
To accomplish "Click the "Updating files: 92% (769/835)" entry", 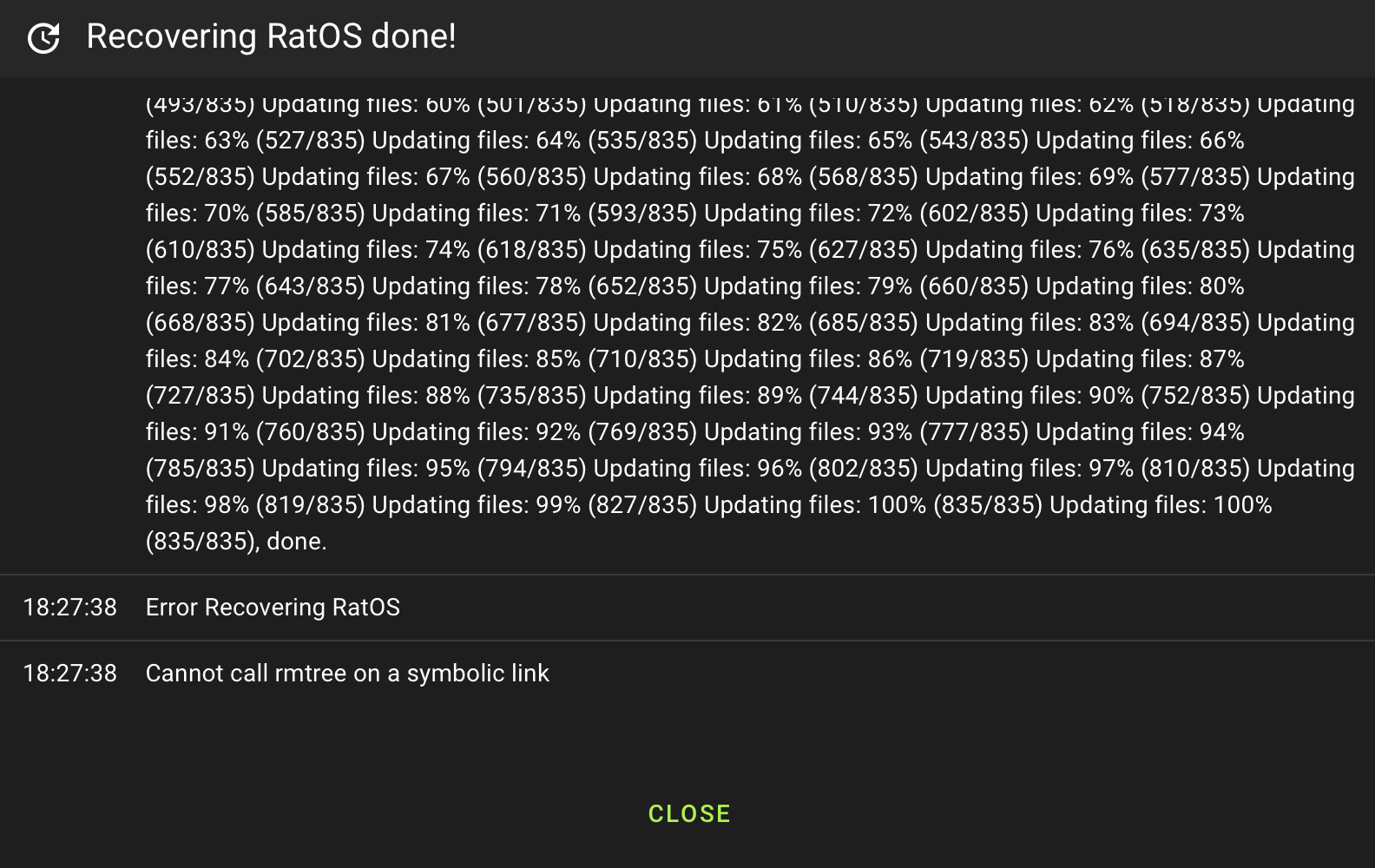I will 535,431.
